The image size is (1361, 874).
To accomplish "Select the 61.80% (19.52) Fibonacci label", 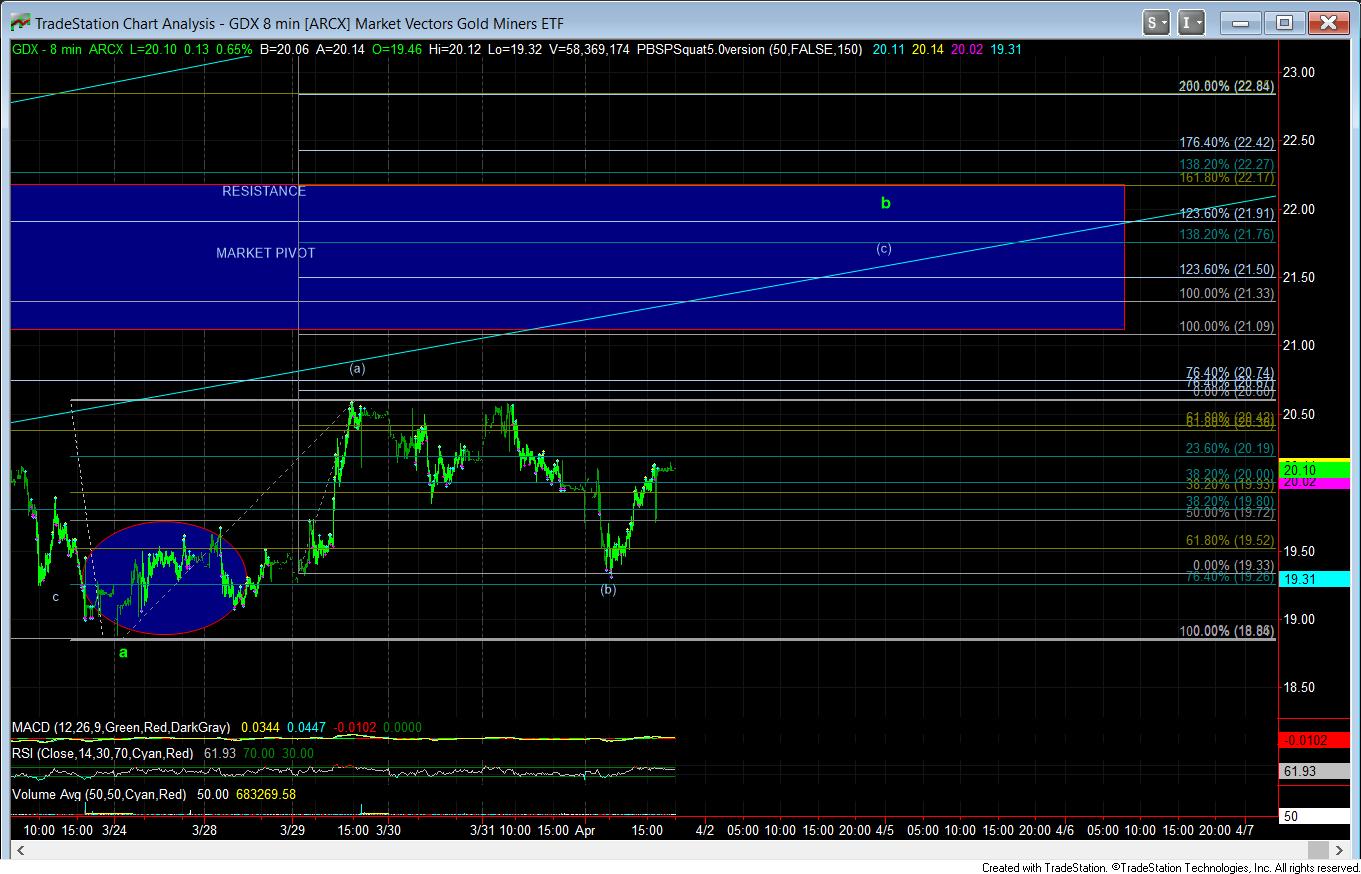I will (1230, 540).
